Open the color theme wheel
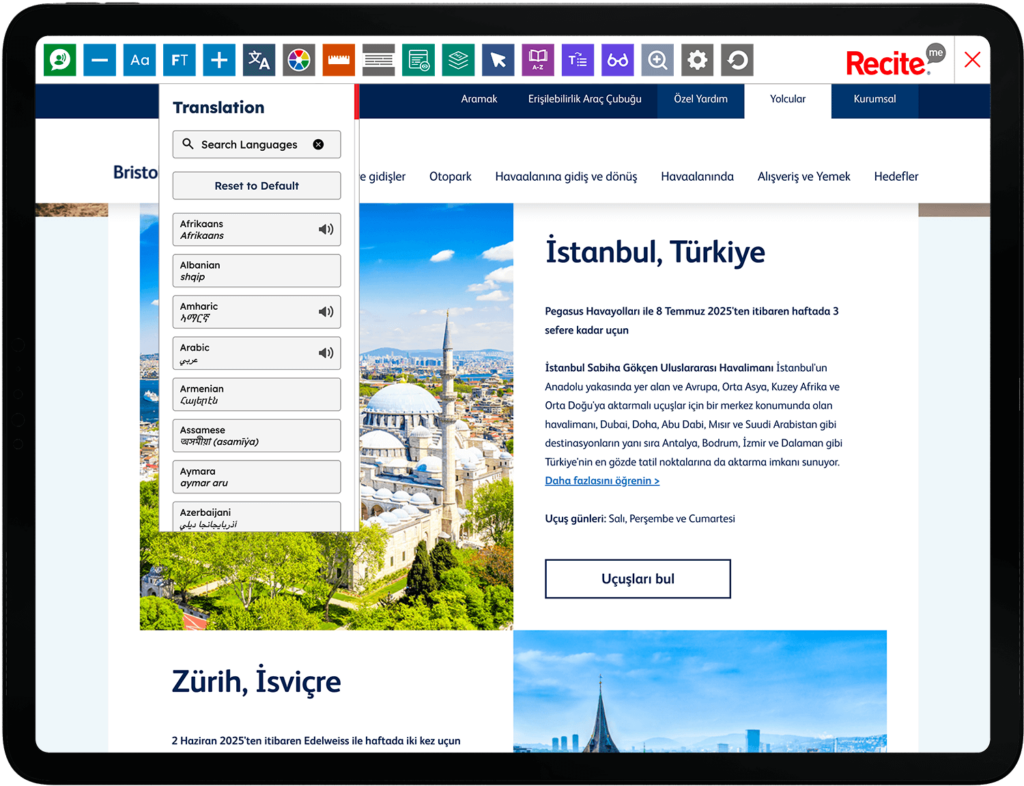The image size is (1024, 786). 299,59
